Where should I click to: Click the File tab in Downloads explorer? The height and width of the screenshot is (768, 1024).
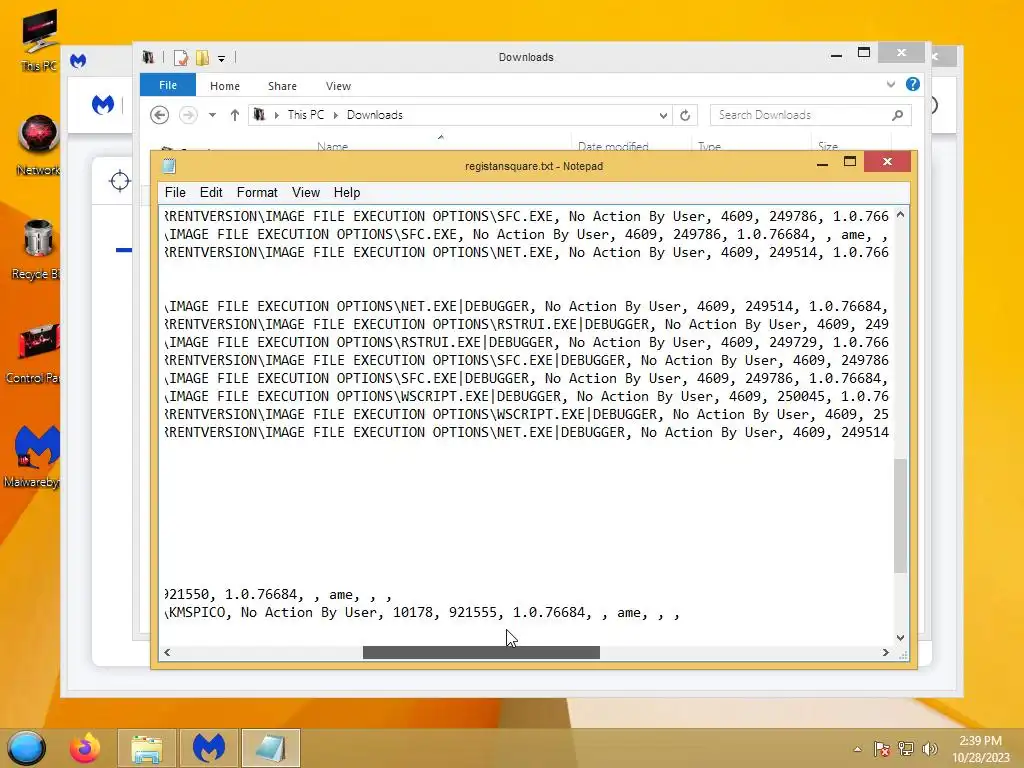(x=168, y=85)
